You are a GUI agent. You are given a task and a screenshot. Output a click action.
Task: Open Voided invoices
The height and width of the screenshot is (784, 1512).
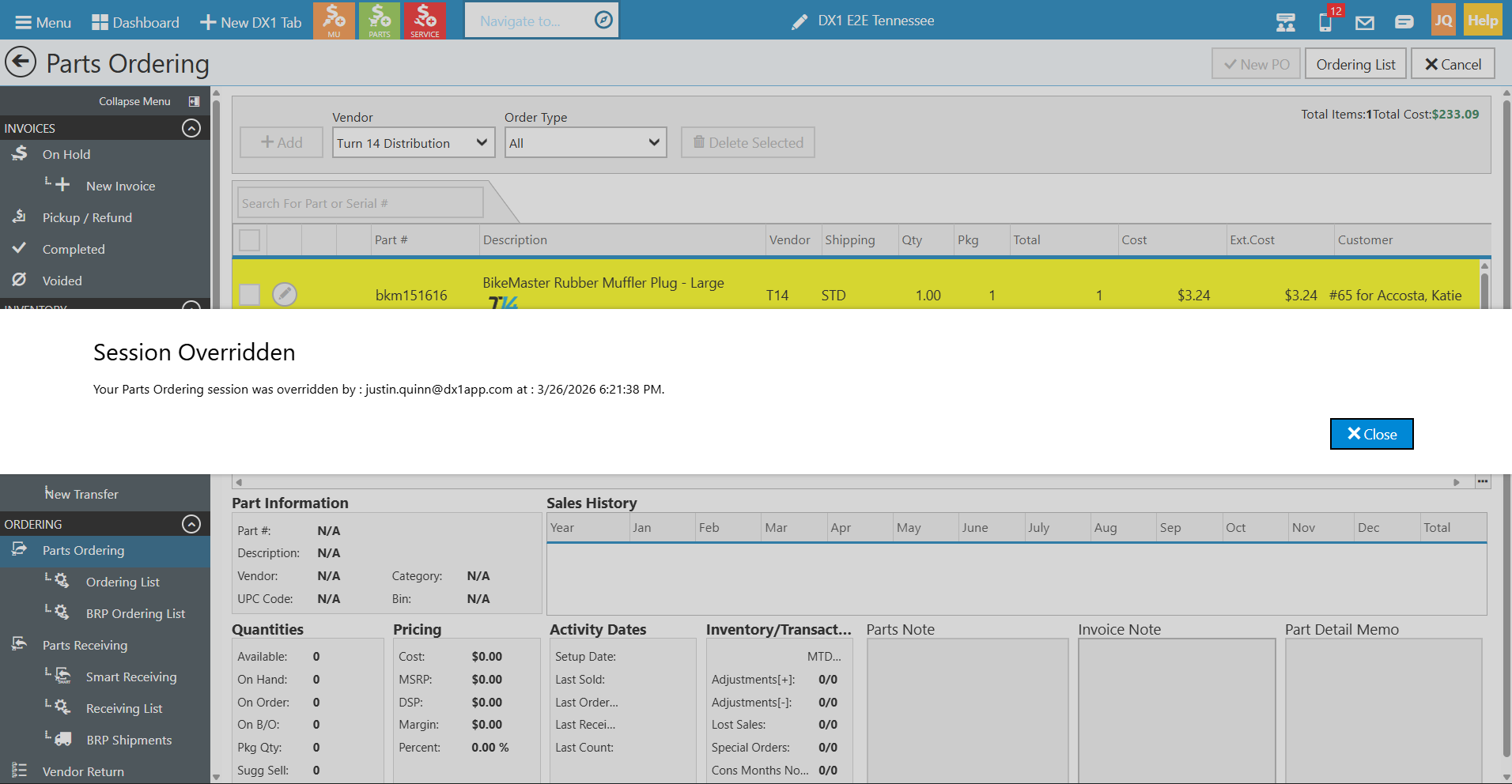62,281
